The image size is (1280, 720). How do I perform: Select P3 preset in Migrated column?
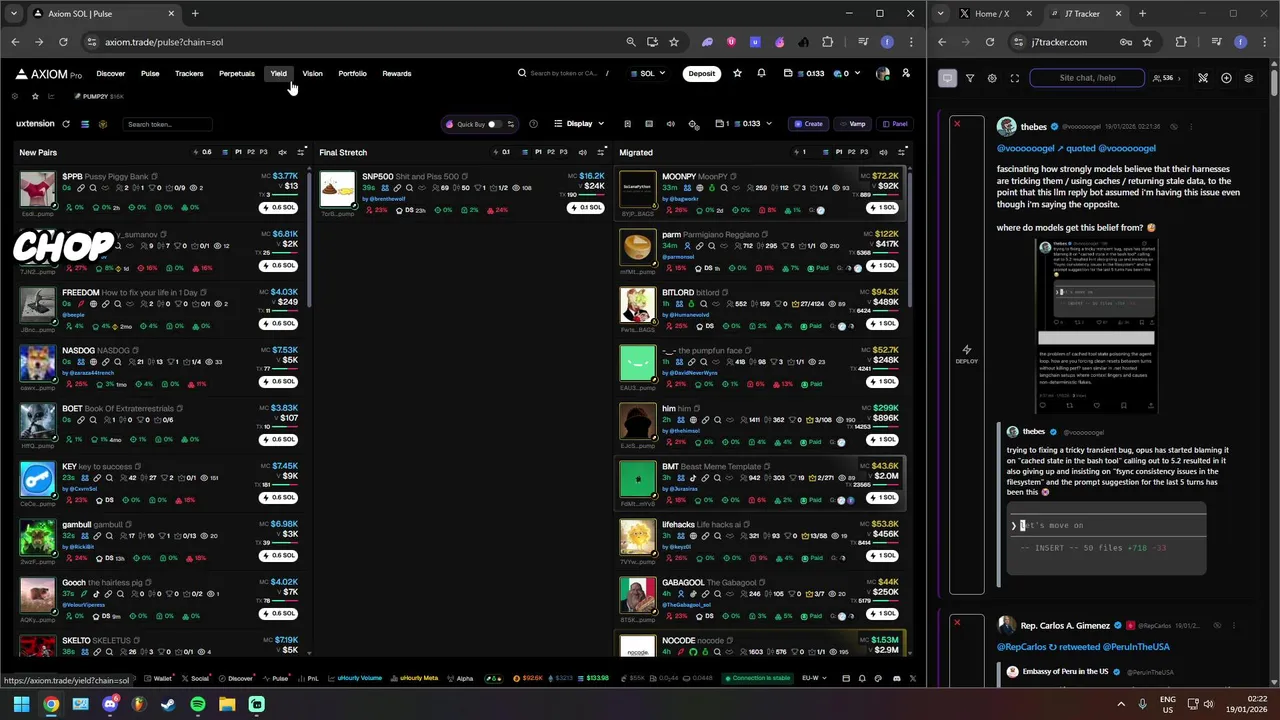pos(863,152)
